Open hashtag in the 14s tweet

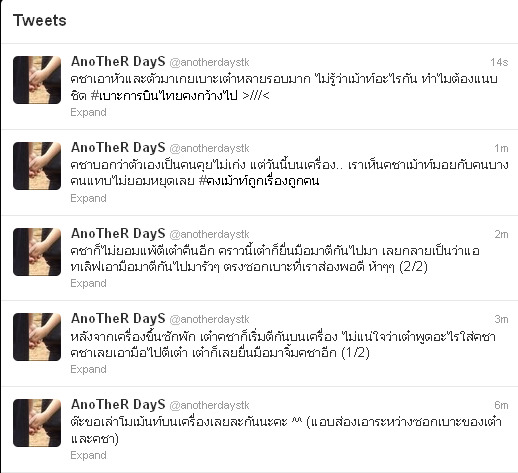(164, 96)
